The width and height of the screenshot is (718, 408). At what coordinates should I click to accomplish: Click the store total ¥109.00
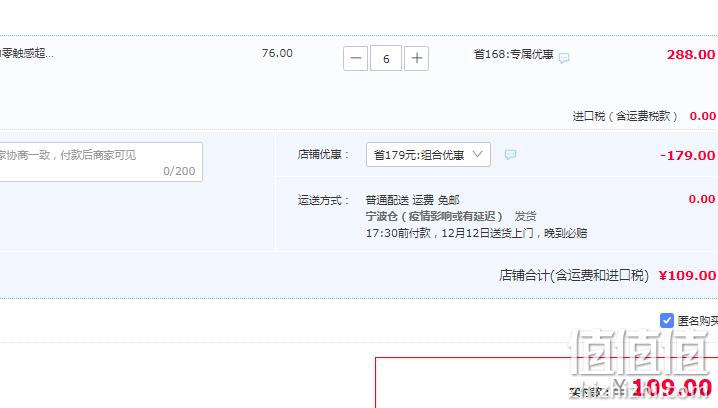[x=687, y=275]
